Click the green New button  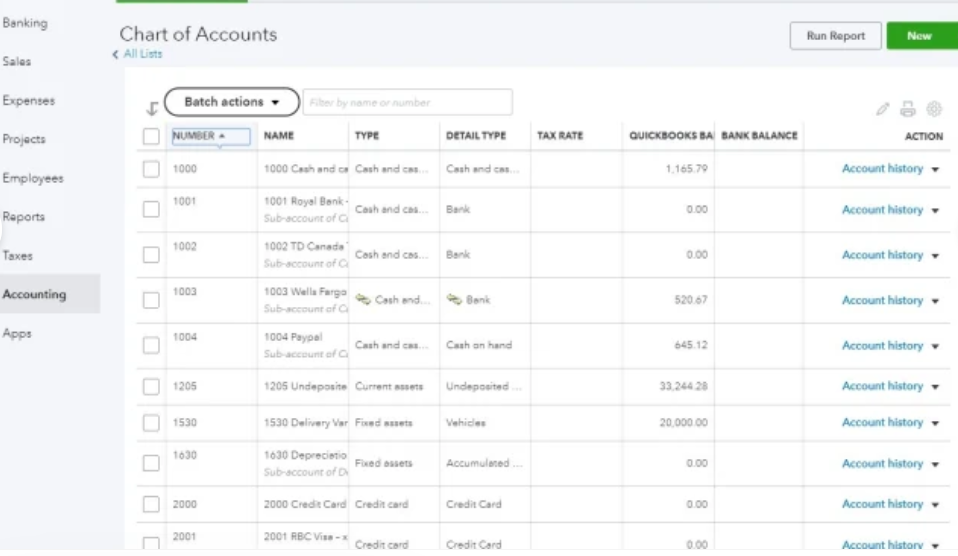coord(919,36)
